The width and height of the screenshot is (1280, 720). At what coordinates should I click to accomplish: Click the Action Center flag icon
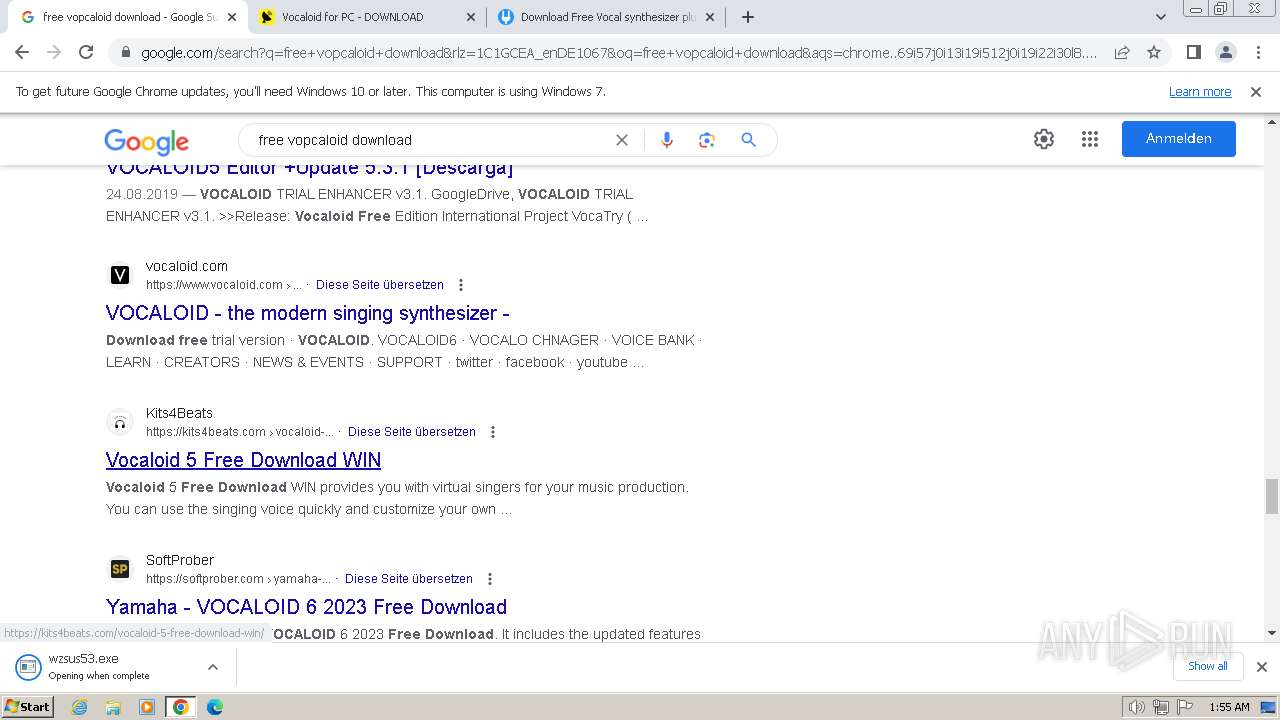[1186, 707]
